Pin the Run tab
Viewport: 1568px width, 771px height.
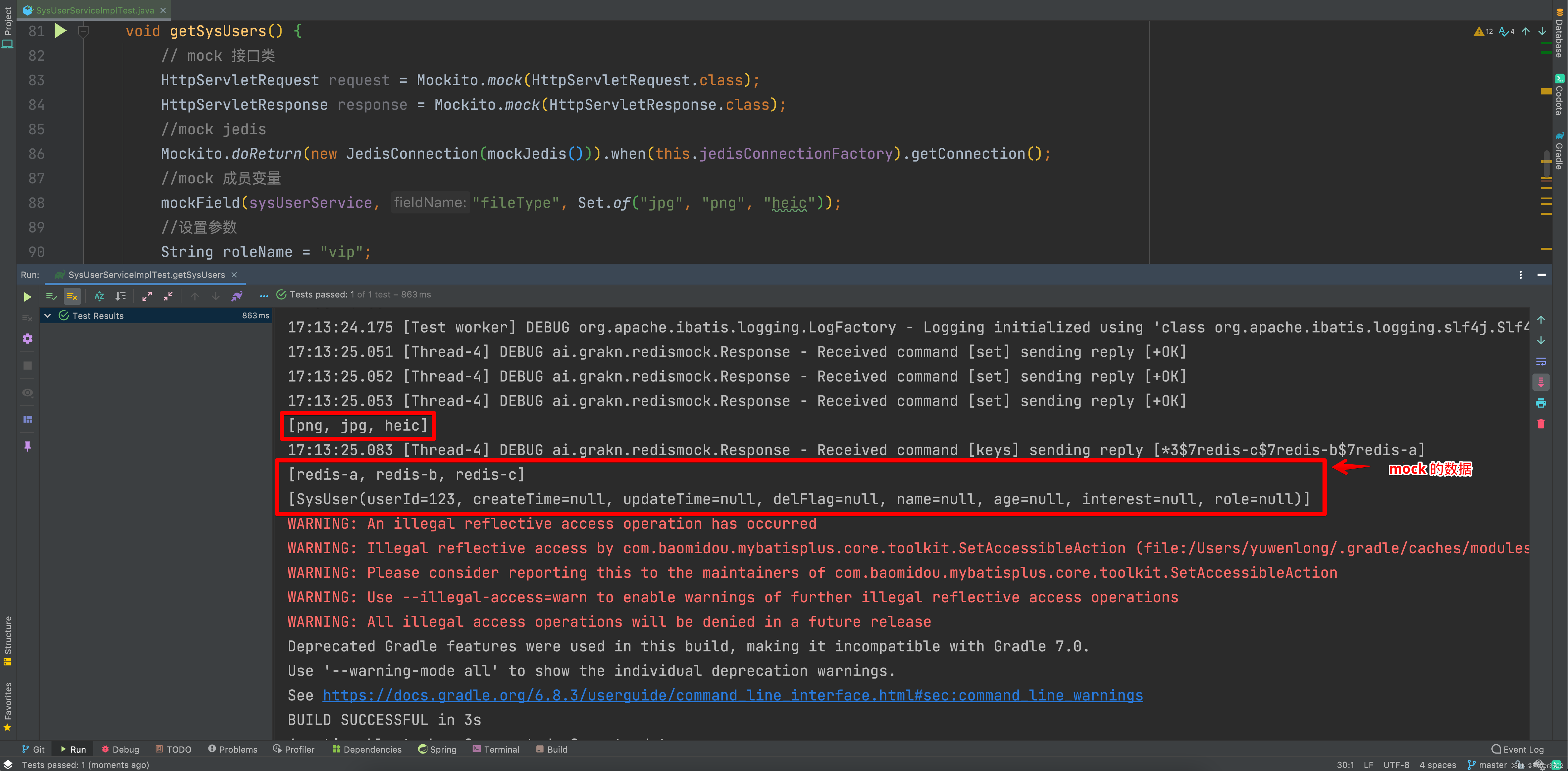tap(27, 446)
